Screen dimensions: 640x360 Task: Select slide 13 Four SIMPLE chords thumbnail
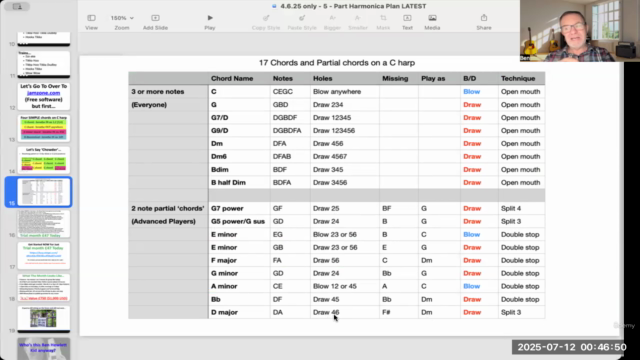[44, 128]
